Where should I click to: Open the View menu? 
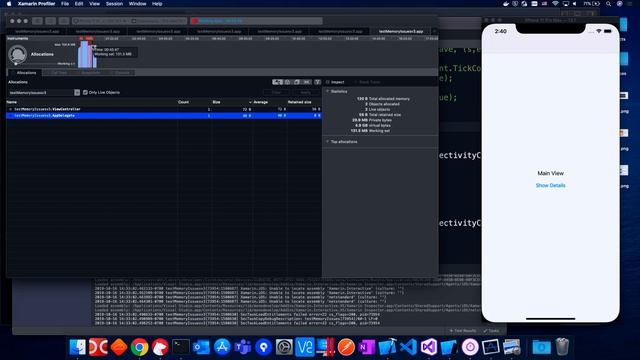point(94,4)
